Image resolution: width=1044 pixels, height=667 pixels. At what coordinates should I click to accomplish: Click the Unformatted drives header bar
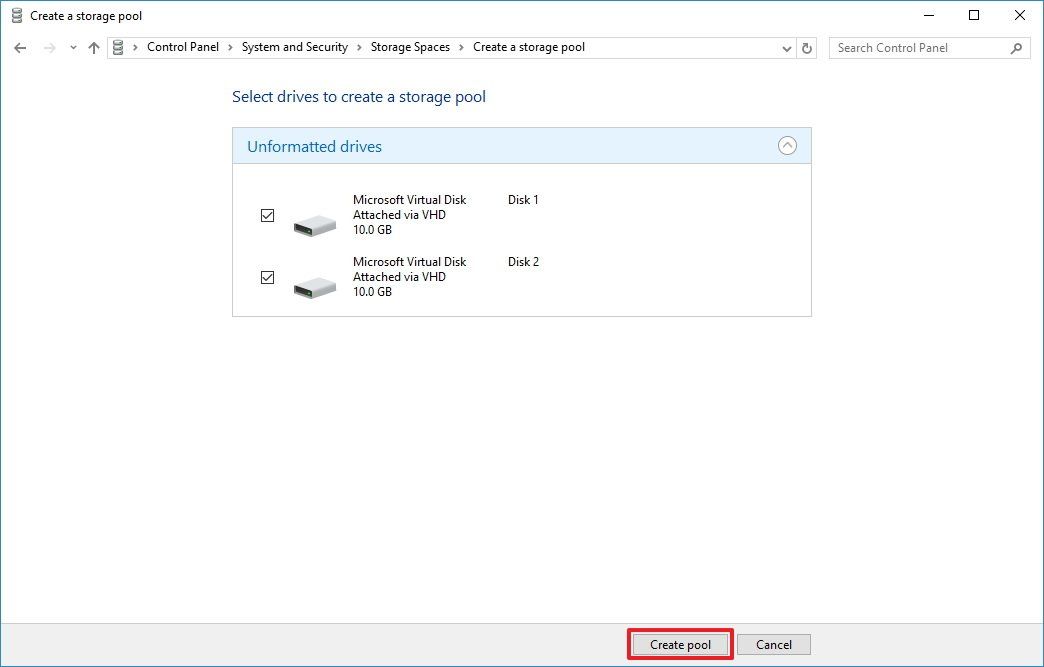500,146
